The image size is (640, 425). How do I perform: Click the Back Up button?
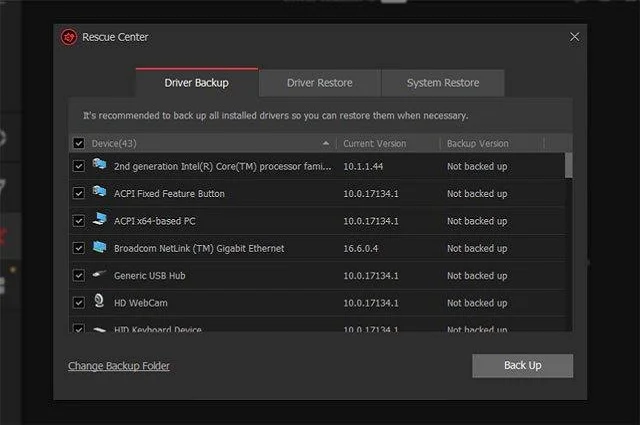pyautogui.click(x=522, y=365)
